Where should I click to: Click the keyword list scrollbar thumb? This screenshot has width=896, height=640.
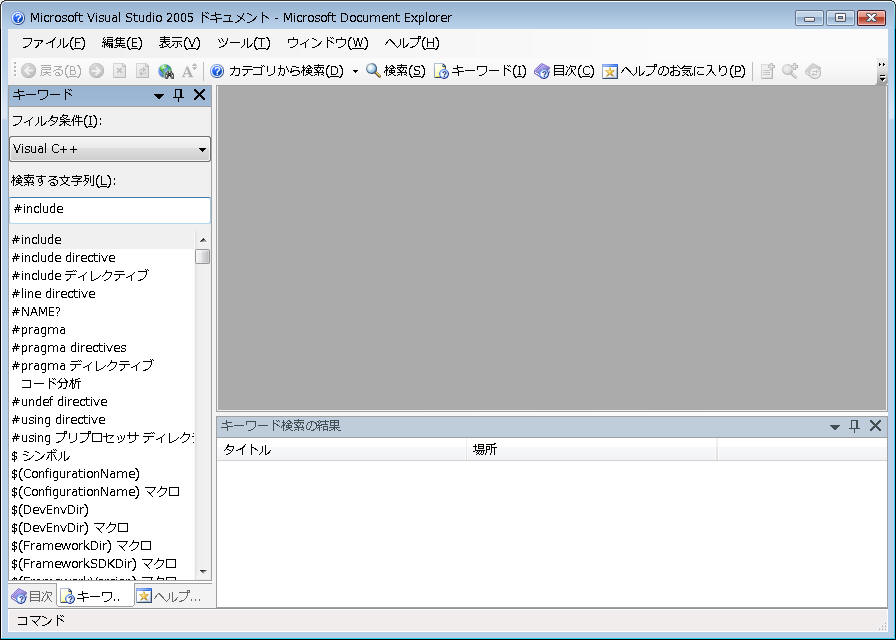(x=203, y=257)
